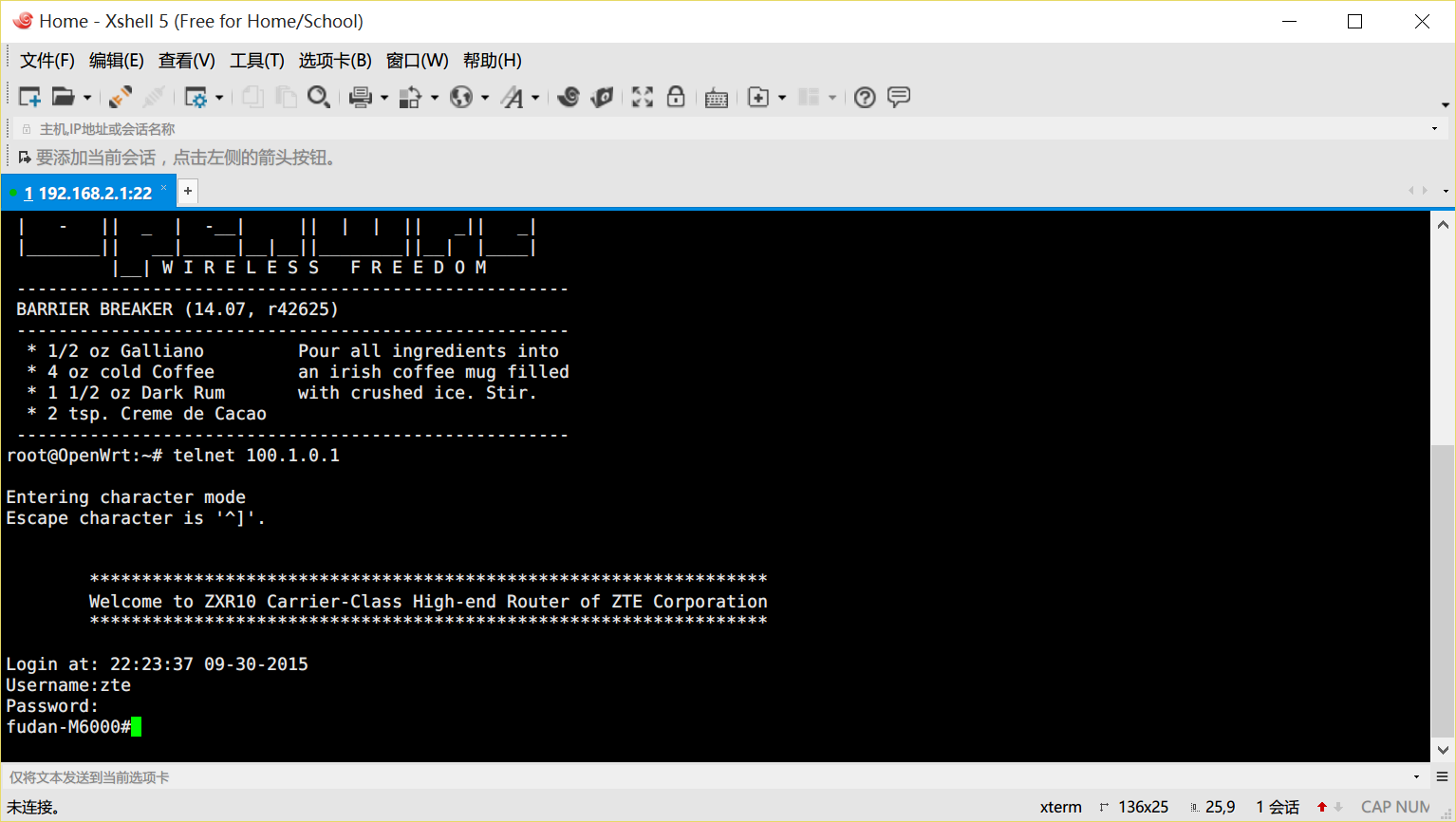This screenshot has width=1456, height=822.
Task: Expand the Color scheme dropdown arrow
Action: [x=435, y=98]
